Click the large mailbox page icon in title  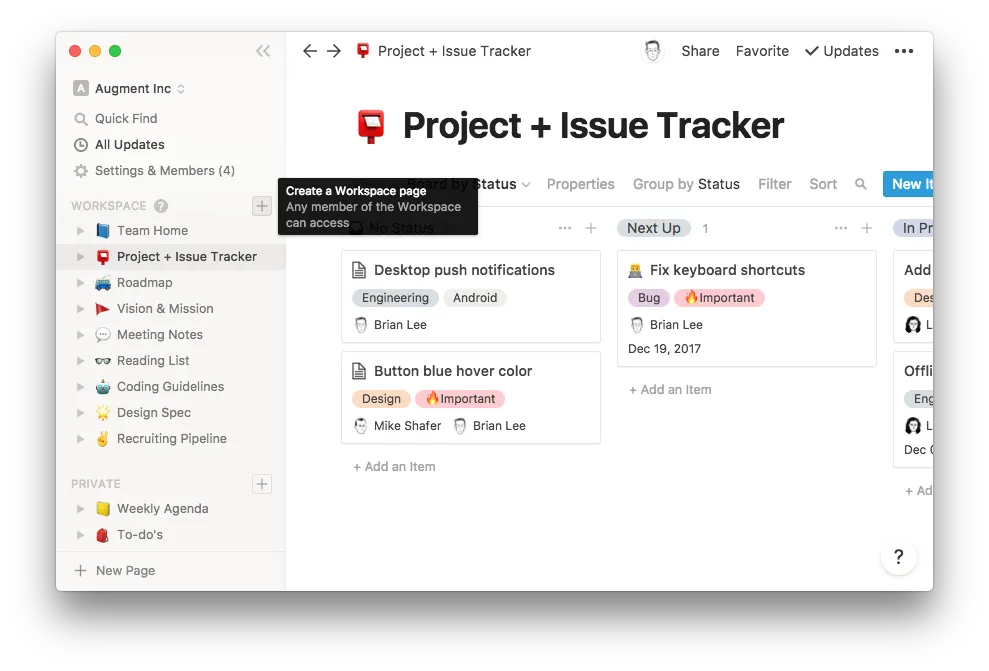(371, 125)
